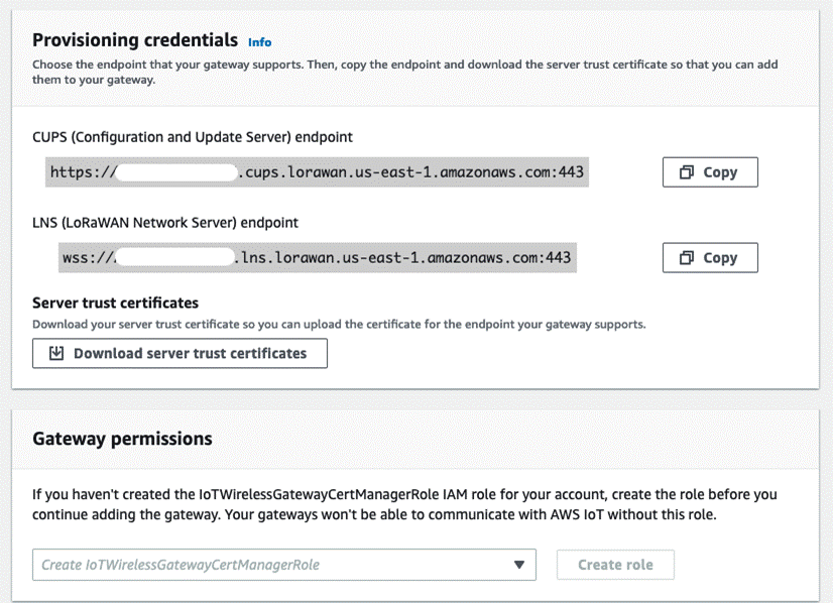The width and height of the screenshot is (833, 604).
Task: Select the LNS wss endpoint URL field
Action: (x=316, y=258)
